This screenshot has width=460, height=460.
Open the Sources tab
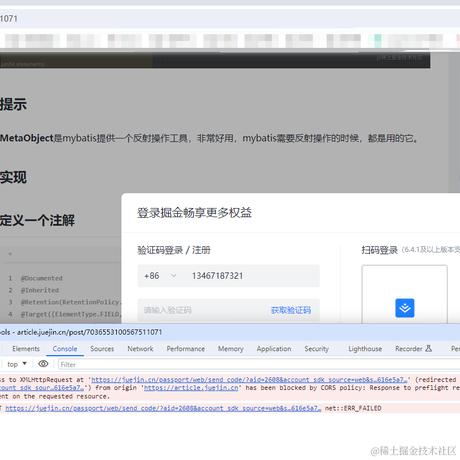coord(102,349)
